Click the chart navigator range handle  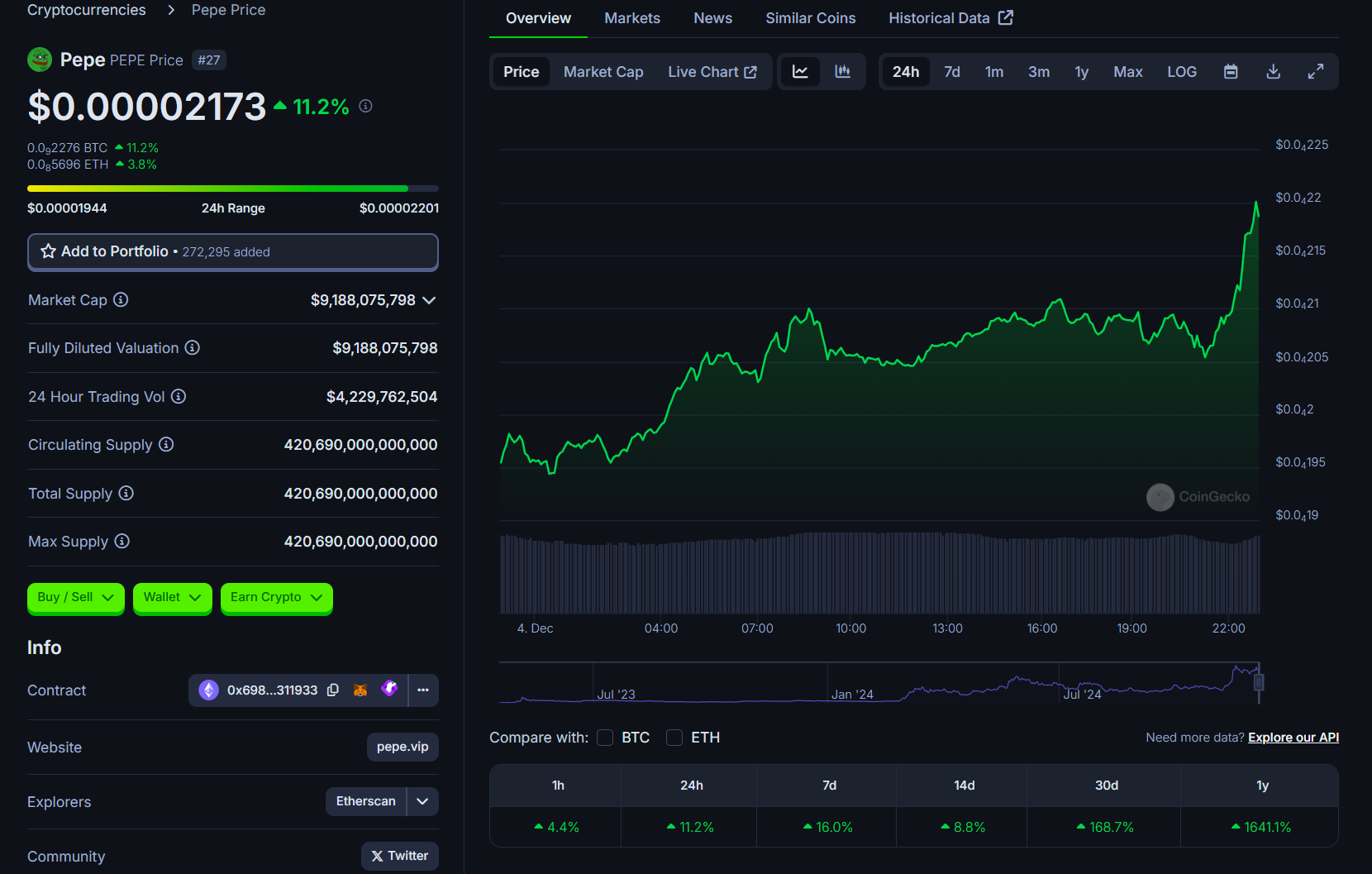pyautogui.click(x=1259, y=683)
